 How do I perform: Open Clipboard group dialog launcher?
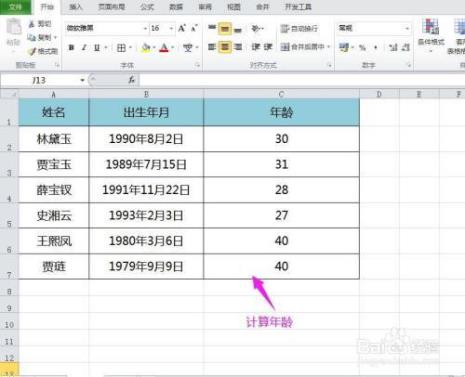click(x=57, y=65)
